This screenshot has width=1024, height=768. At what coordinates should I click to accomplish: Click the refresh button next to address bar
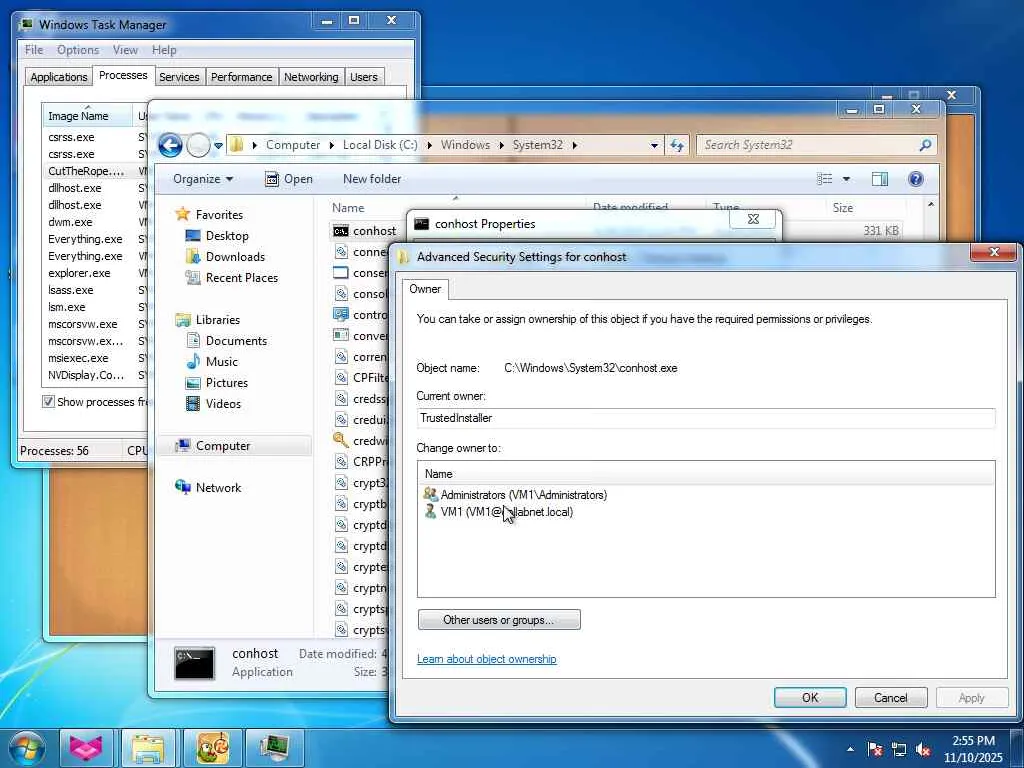tap(677, 145)
